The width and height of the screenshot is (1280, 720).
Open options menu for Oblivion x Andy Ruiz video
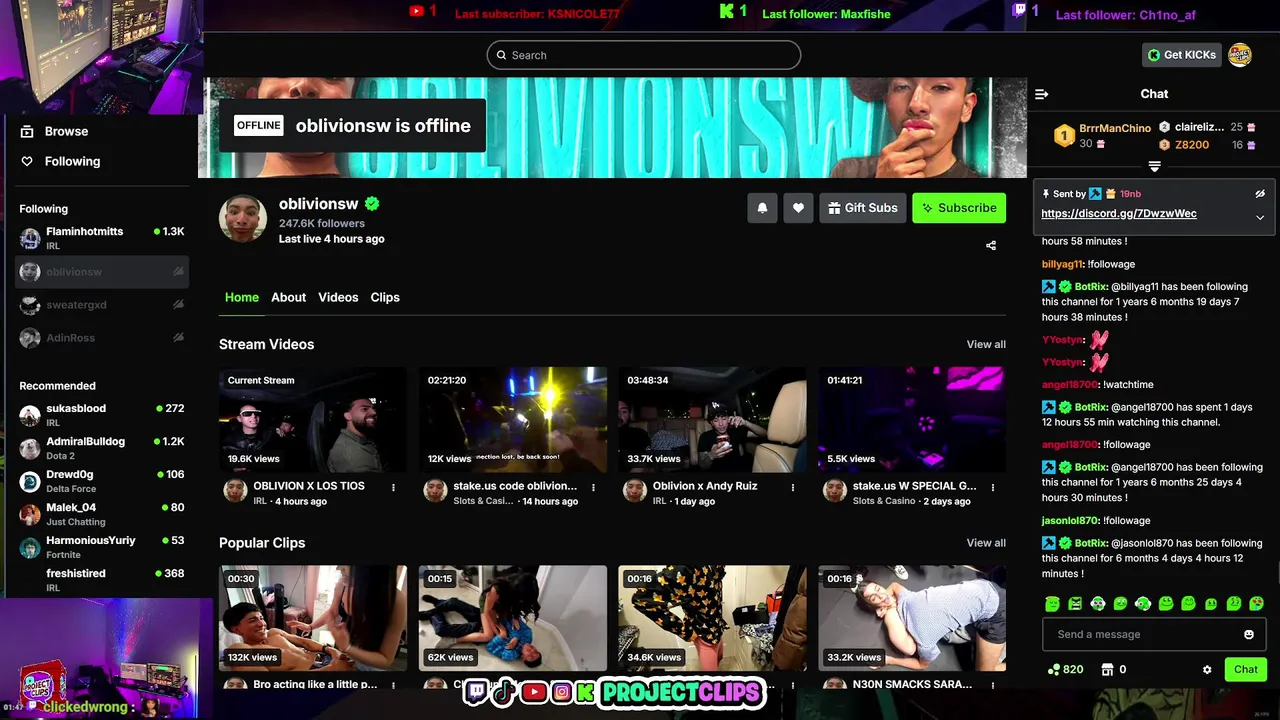pos(793,488)
